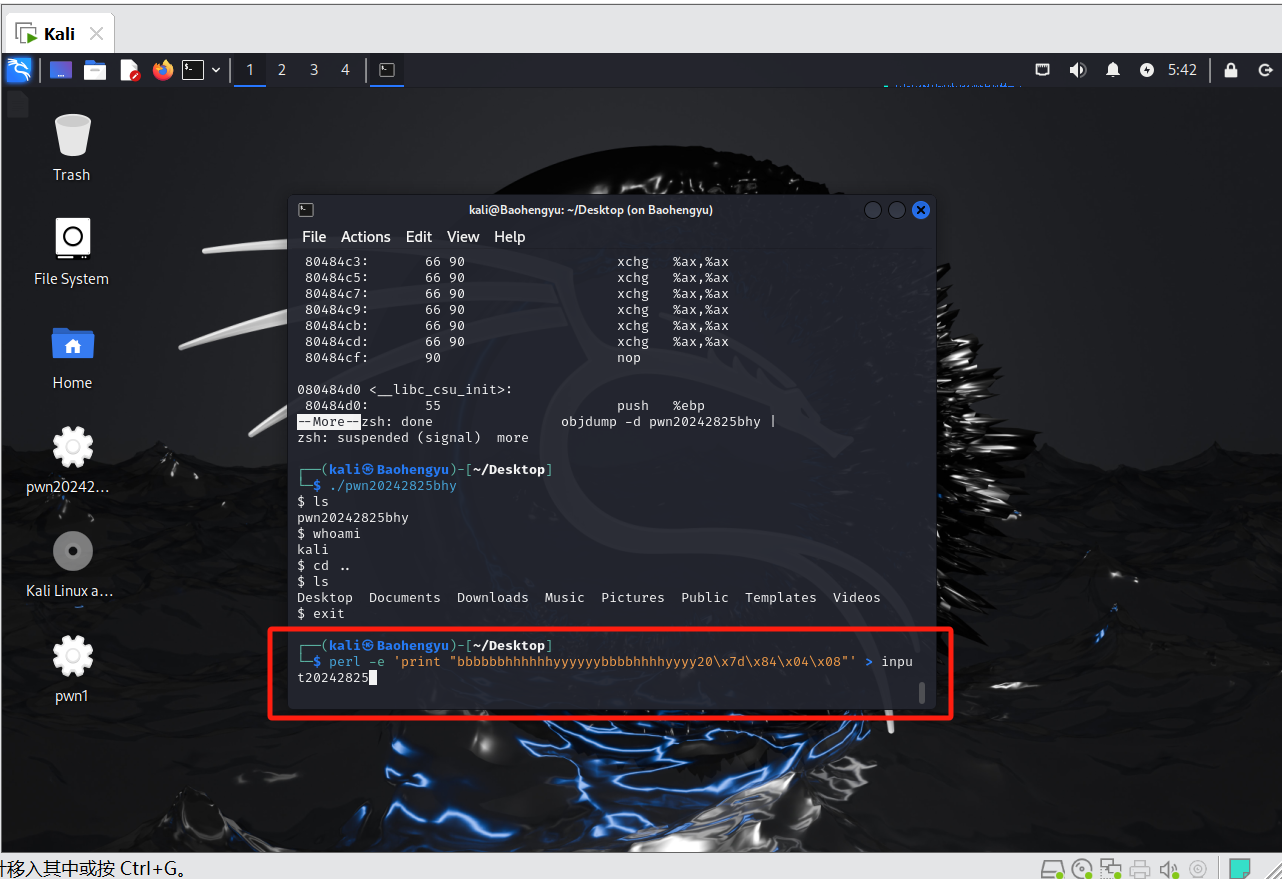This screenshot has width=1282, height=879.
Task: Open the notifications bell icon
Action: (x=1113, y=70)
